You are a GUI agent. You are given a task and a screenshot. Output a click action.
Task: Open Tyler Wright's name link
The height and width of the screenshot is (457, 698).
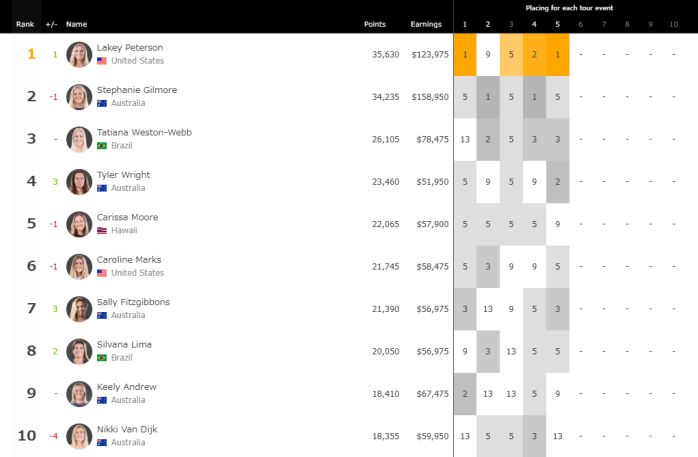123,175
